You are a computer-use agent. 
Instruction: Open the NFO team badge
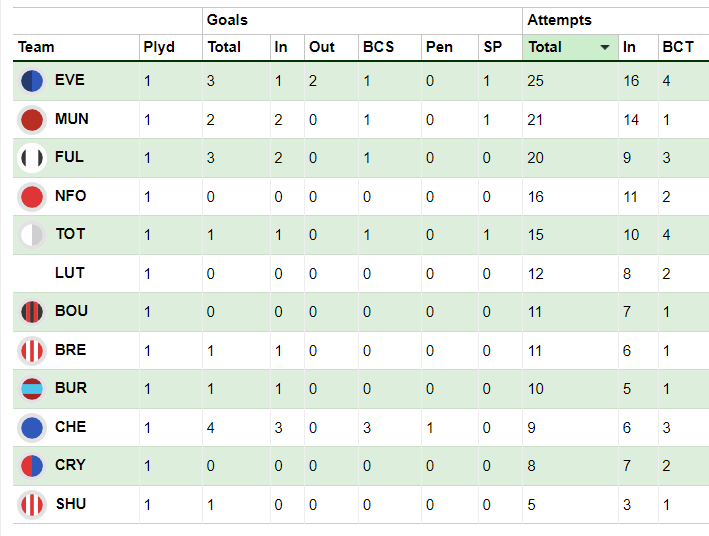click(x=32, y=197)
